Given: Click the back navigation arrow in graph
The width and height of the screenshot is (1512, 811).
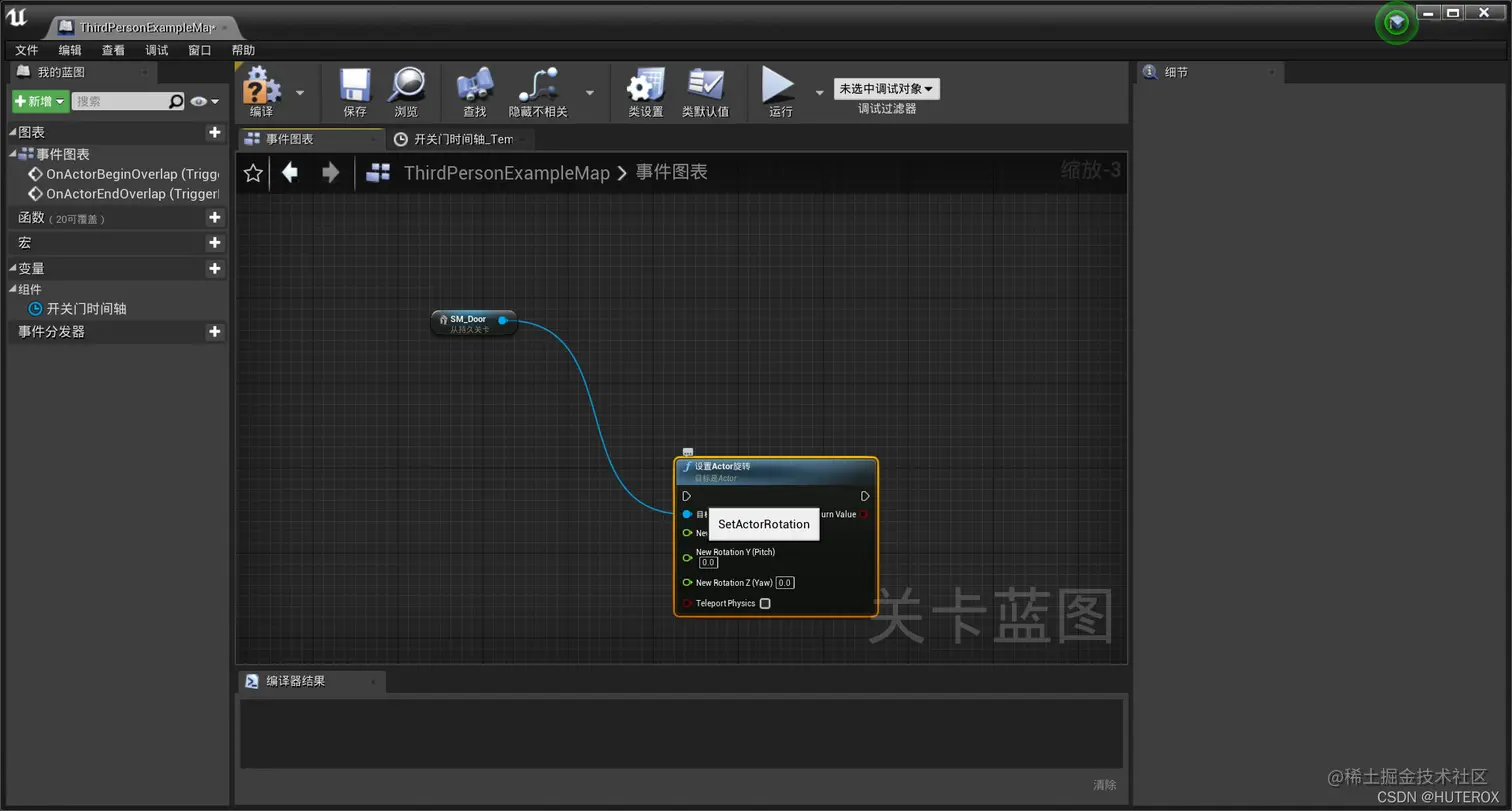Looking at the screenshot, I should pos(290,173).
